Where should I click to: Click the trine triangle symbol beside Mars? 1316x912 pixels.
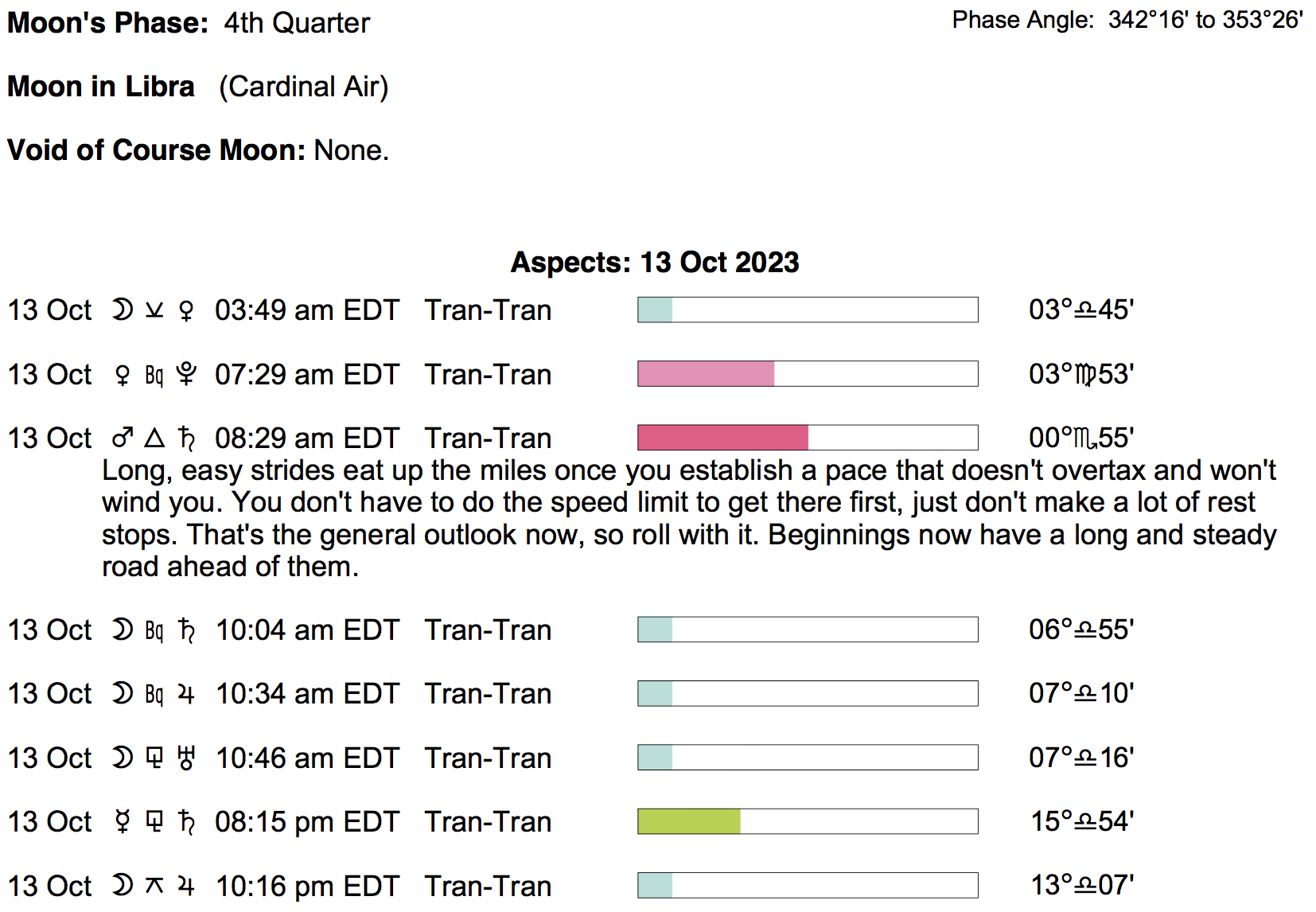[154, 438]
